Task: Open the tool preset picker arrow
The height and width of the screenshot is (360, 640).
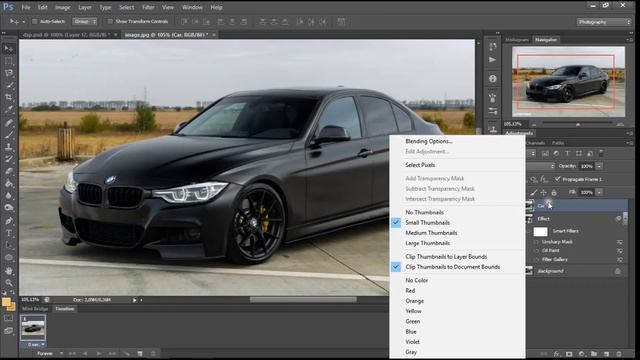Action: [x=23, y=21]
